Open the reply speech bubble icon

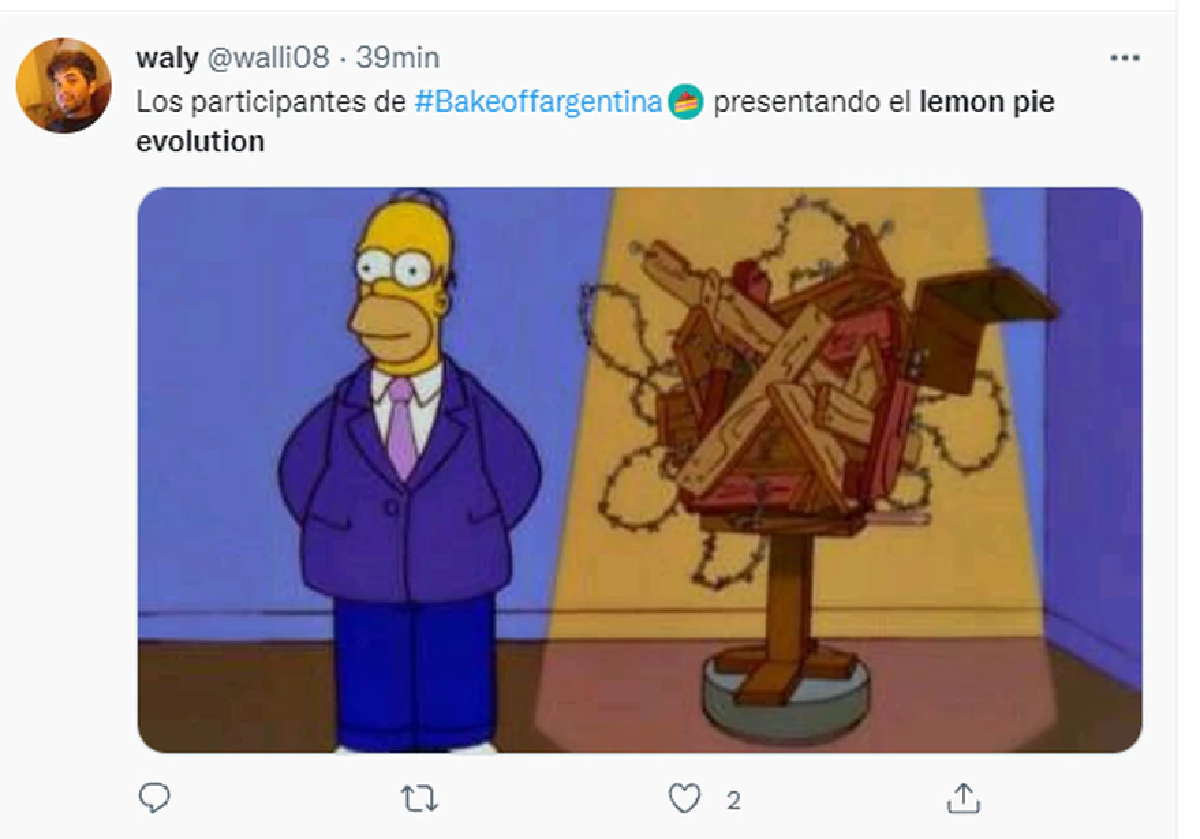click(153, 797)
